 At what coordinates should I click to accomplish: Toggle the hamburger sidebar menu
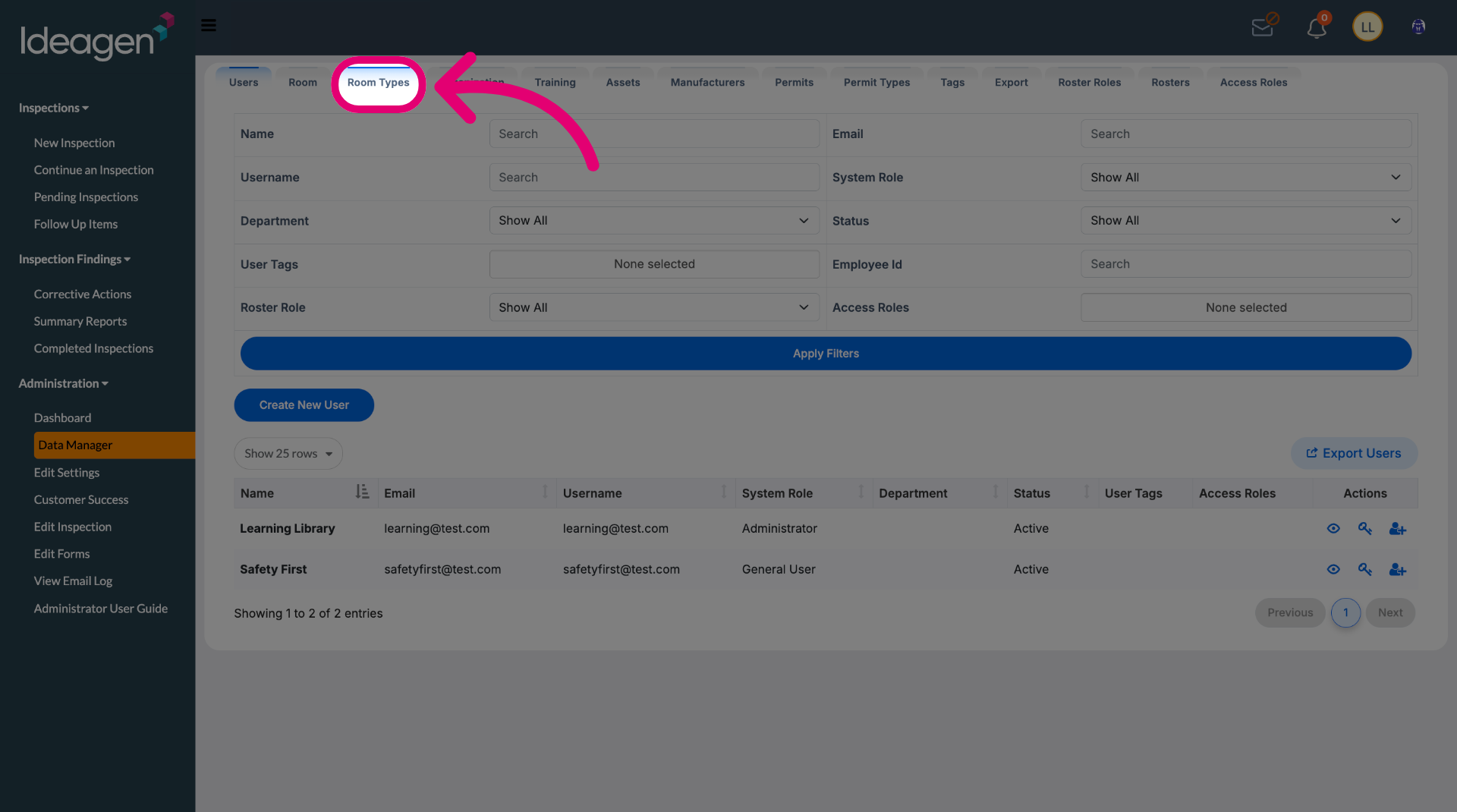point(209,25)
